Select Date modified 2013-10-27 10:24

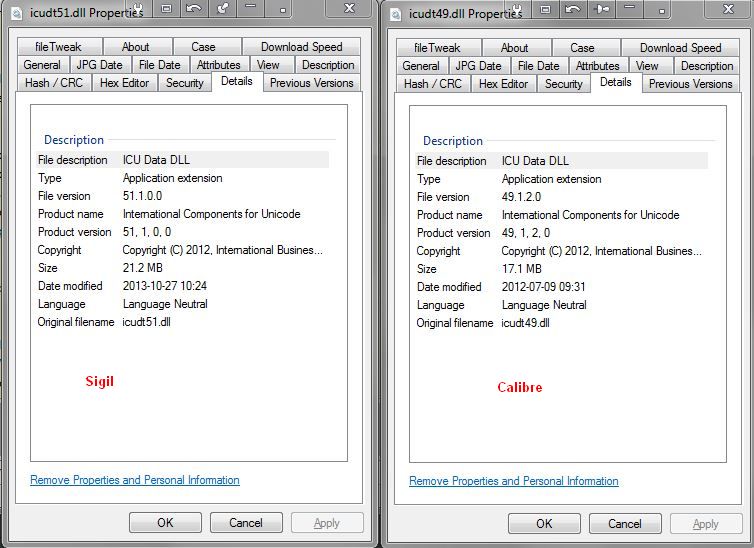pyautogui.click(x=165, y=286)
